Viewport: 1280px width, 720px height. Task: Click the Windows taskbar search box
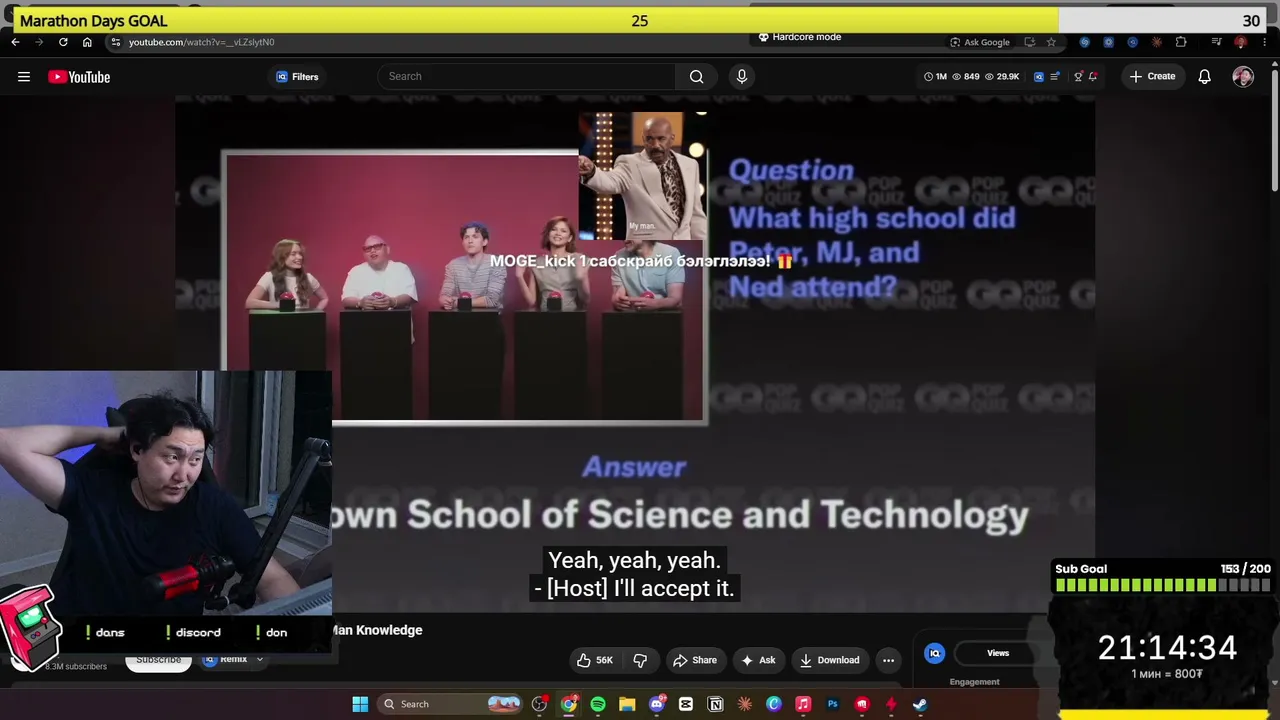(450, 704)
